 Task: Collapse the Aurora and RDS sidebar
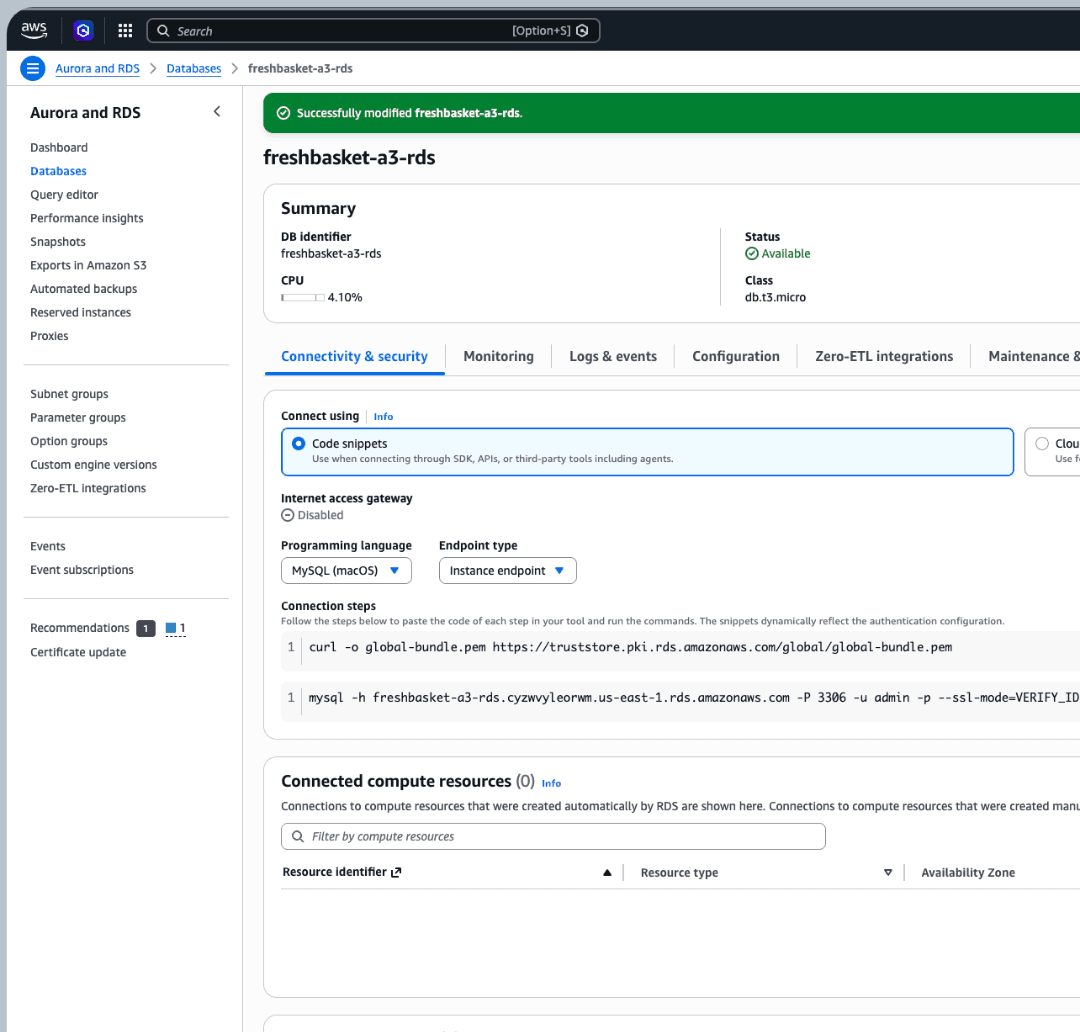pos(217,112)
